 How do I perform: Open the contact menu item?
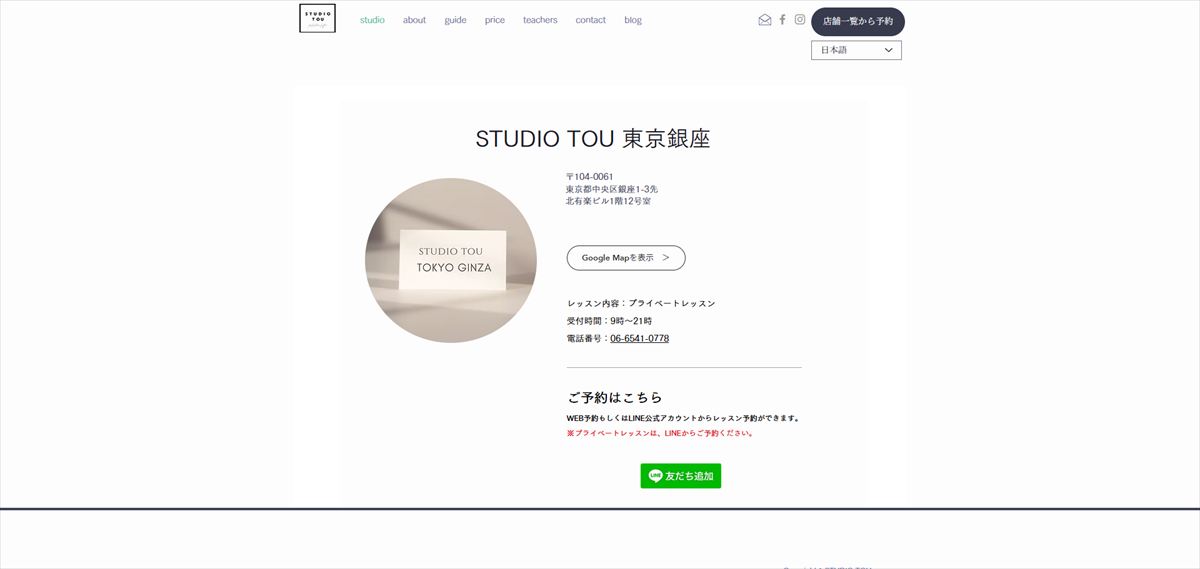590,20
